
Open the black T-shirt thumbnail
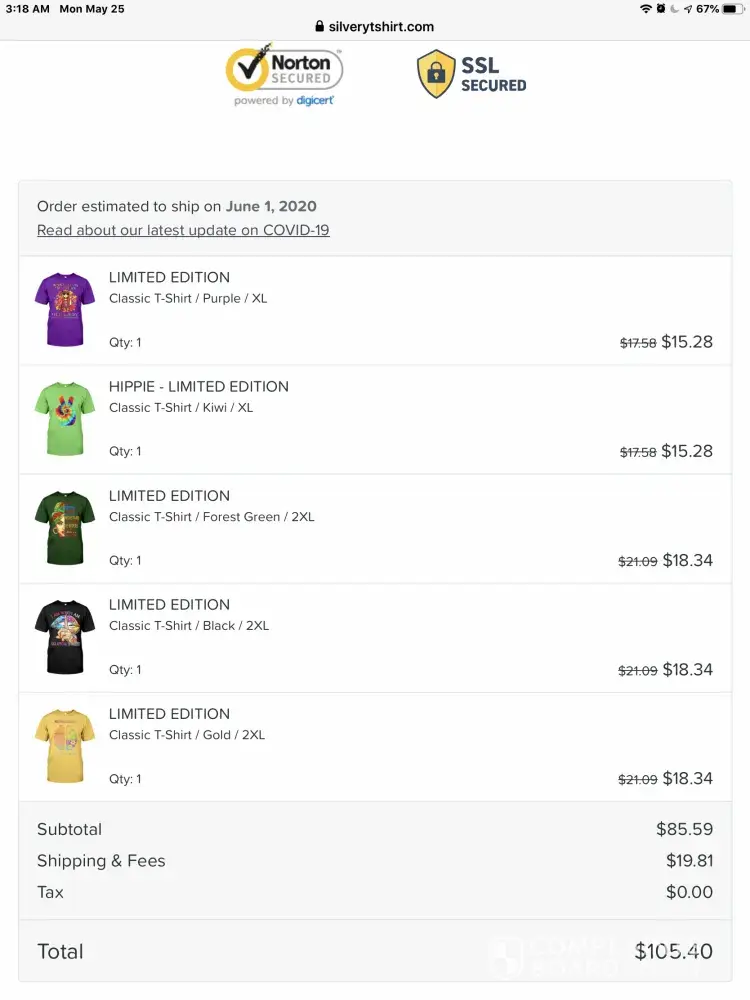click(64, 637)
